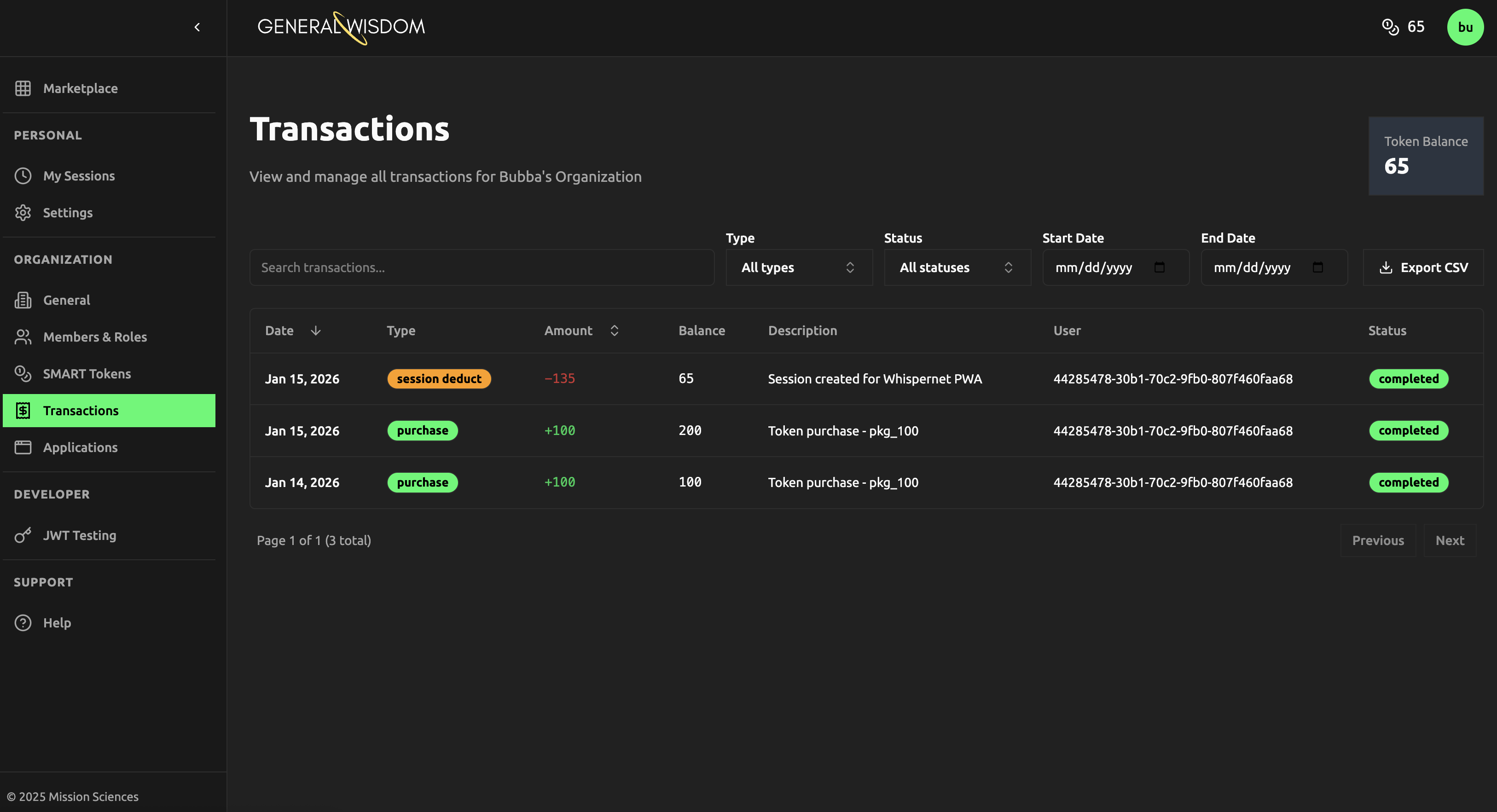The width and height of the screenshot is (1497, 812).
Task: Click the User column header
Action: pyautogui.click(x=1067, y=331)
